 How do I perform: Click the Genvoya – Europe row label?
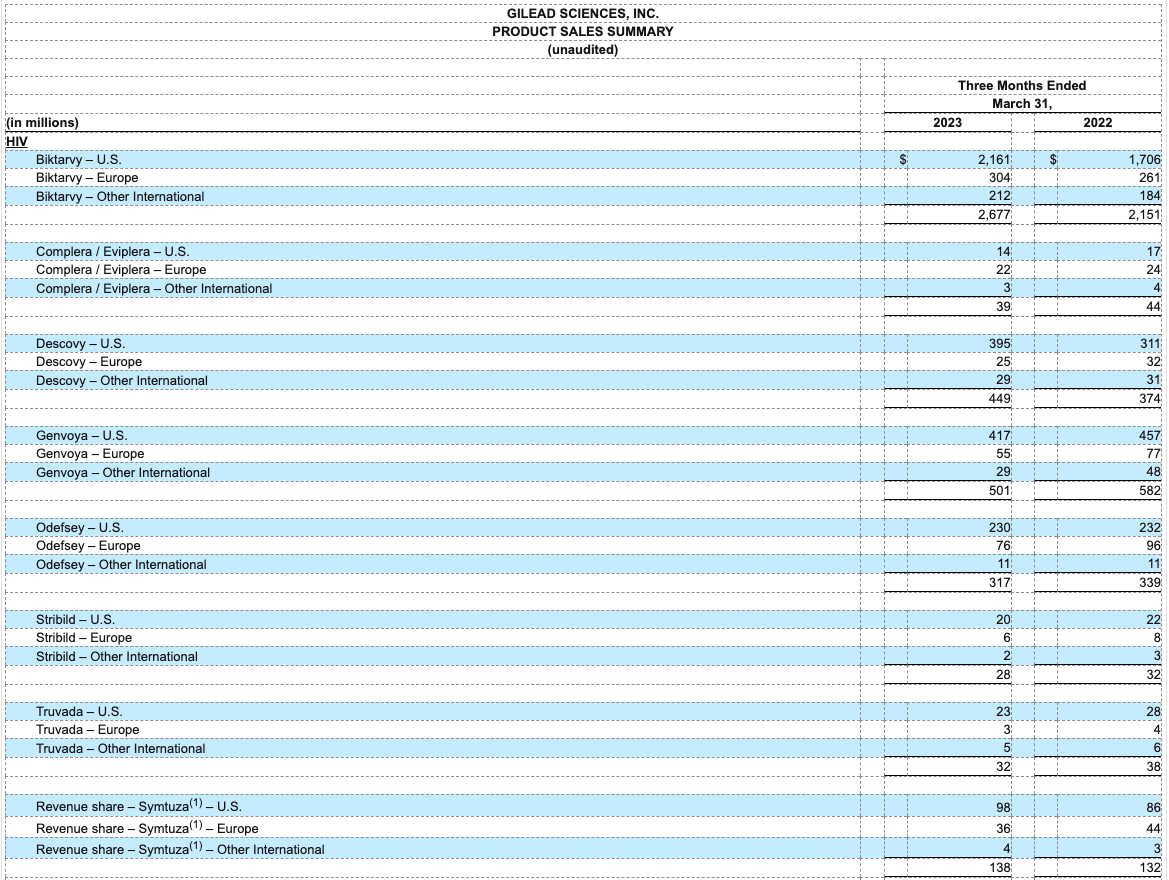[x=89, y=453]
